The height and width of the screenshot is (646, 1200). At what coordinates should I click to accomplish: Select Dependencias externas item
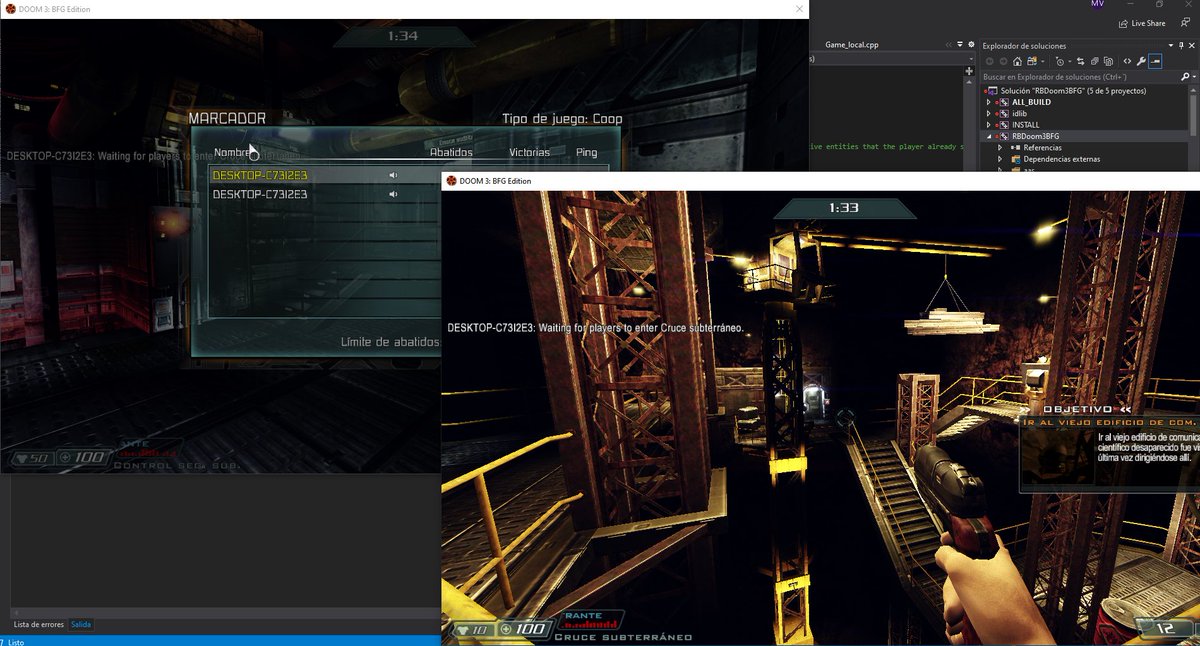[x=1061, y=159]
